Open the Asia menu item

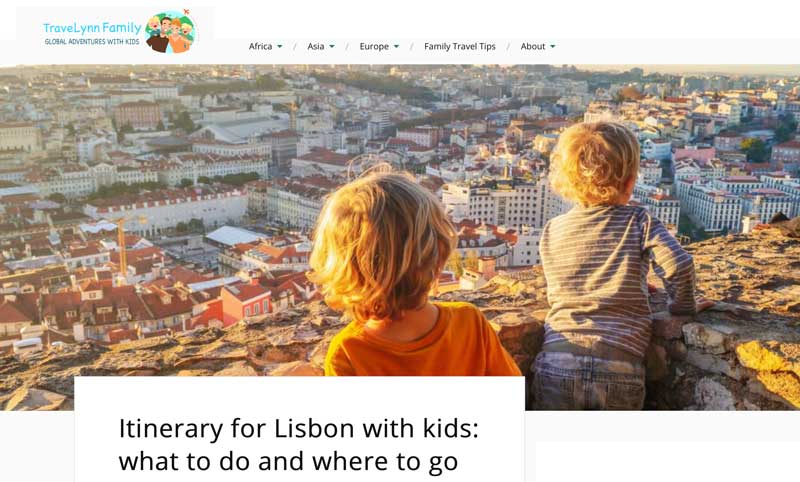pos(315,46)
